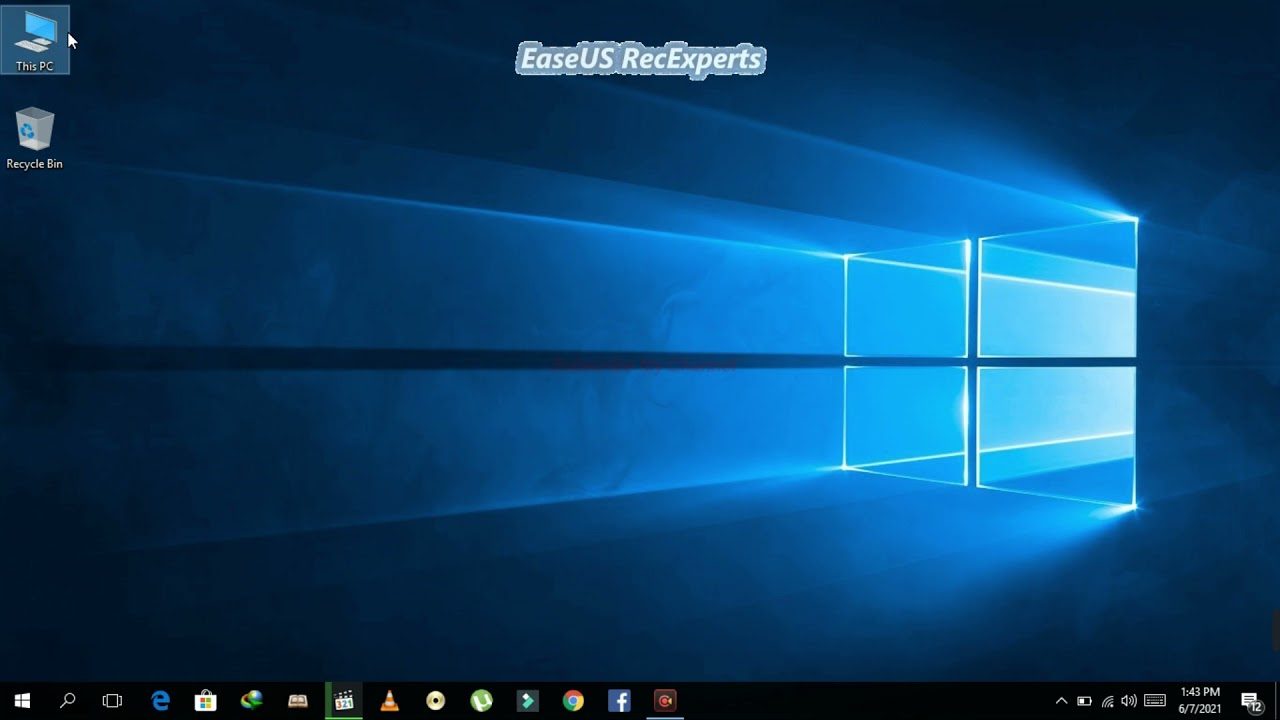The image size is (1280, 720).
Task: Open the touch keyboard from tray
Action: pos(1155,701)
